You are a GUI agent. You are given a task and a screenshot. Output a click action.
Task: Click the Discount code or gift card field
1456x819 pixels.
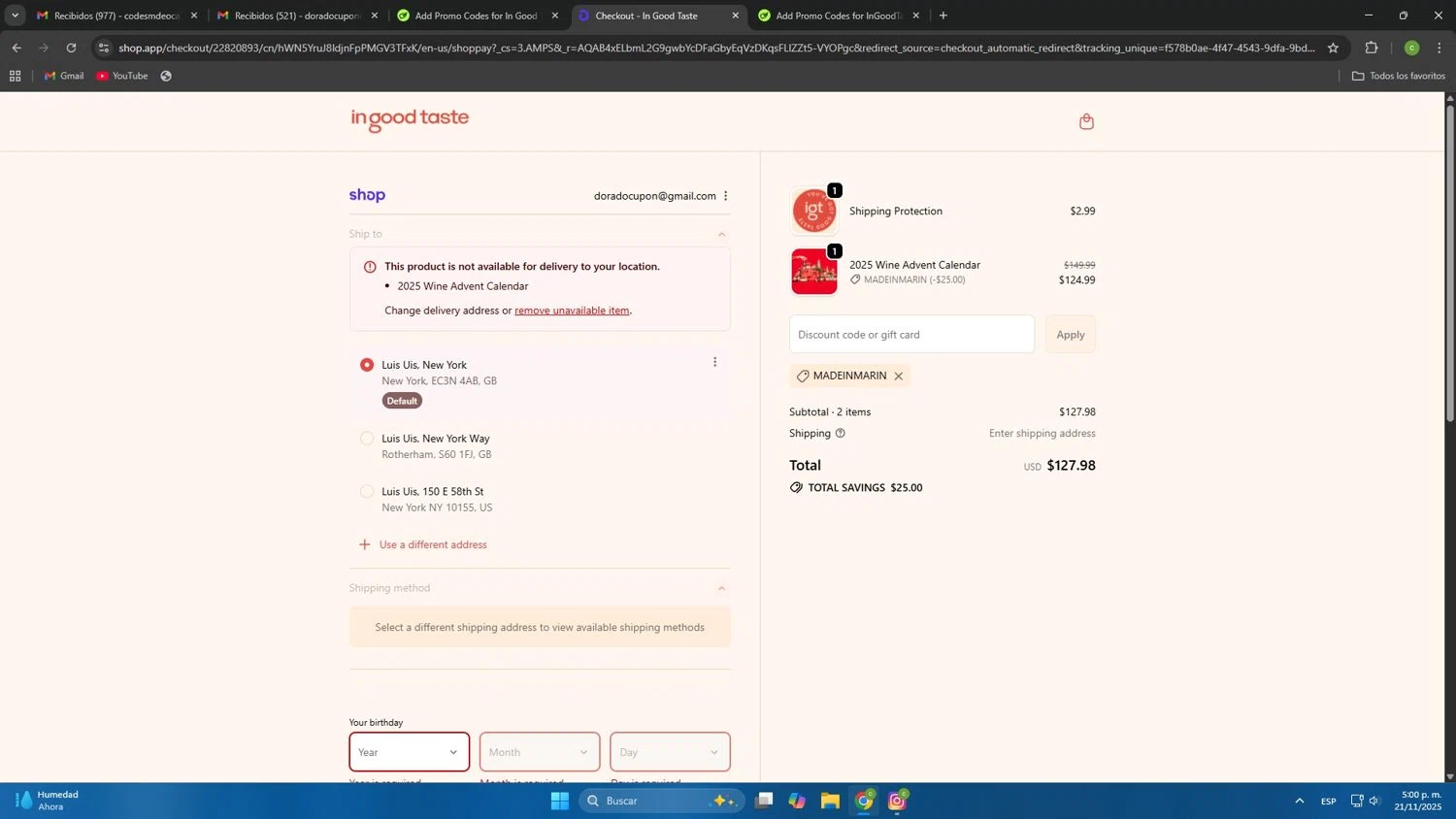pyautogui.click(x=911, y=335)
